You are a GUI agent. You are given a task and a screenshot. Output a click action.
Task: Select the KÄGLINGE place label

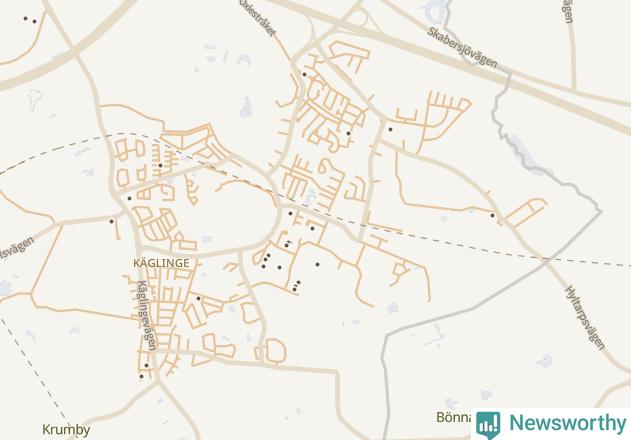161,263
